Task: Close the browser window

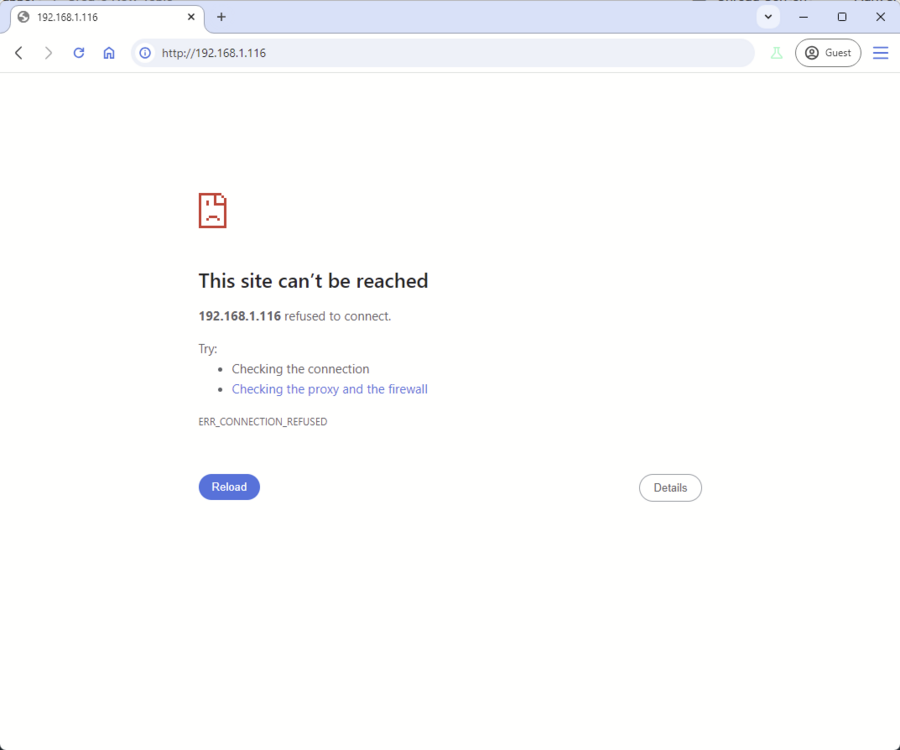Action: (x=880, y=17)
